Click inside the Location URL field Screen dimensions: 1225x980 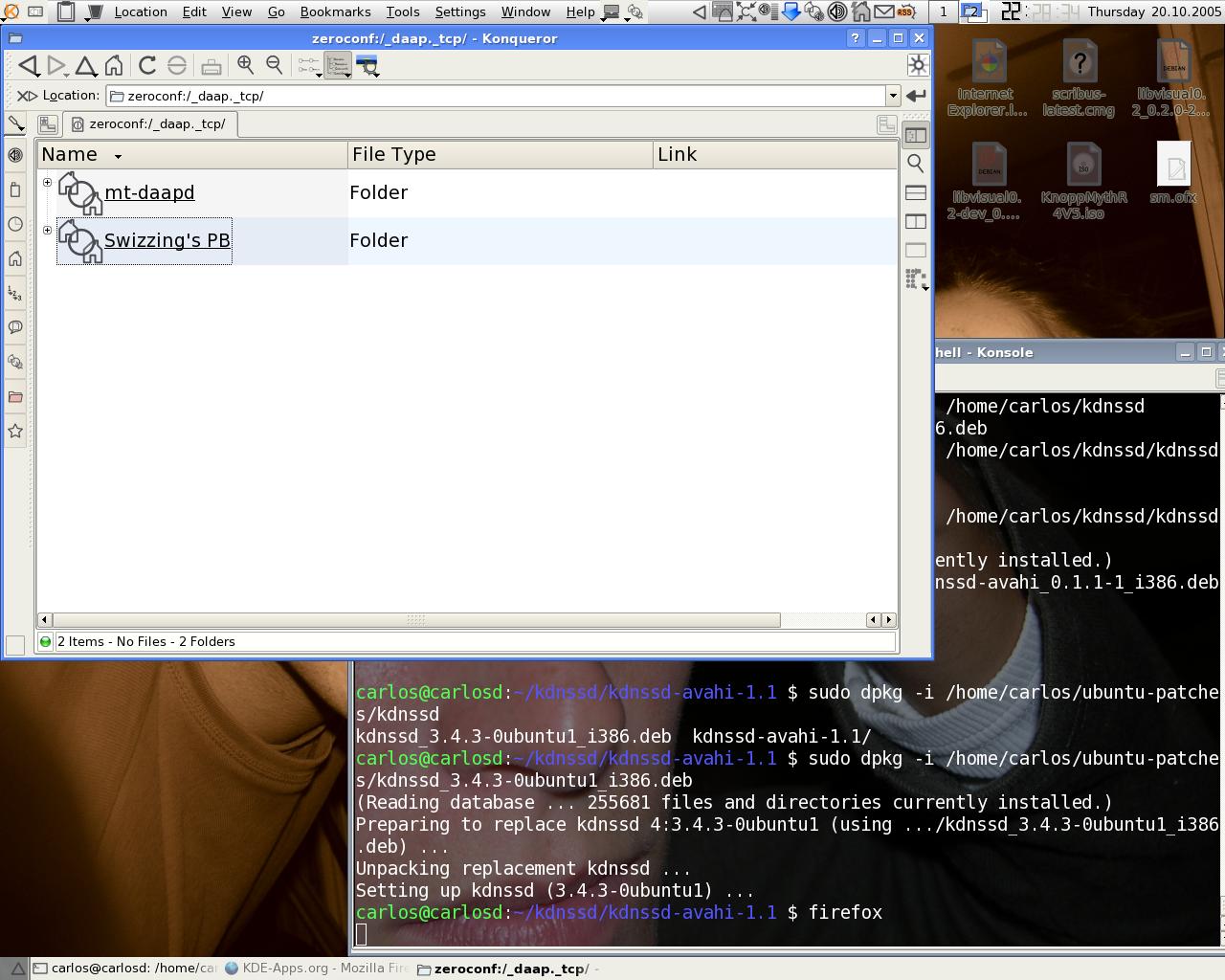coord(496,96)
